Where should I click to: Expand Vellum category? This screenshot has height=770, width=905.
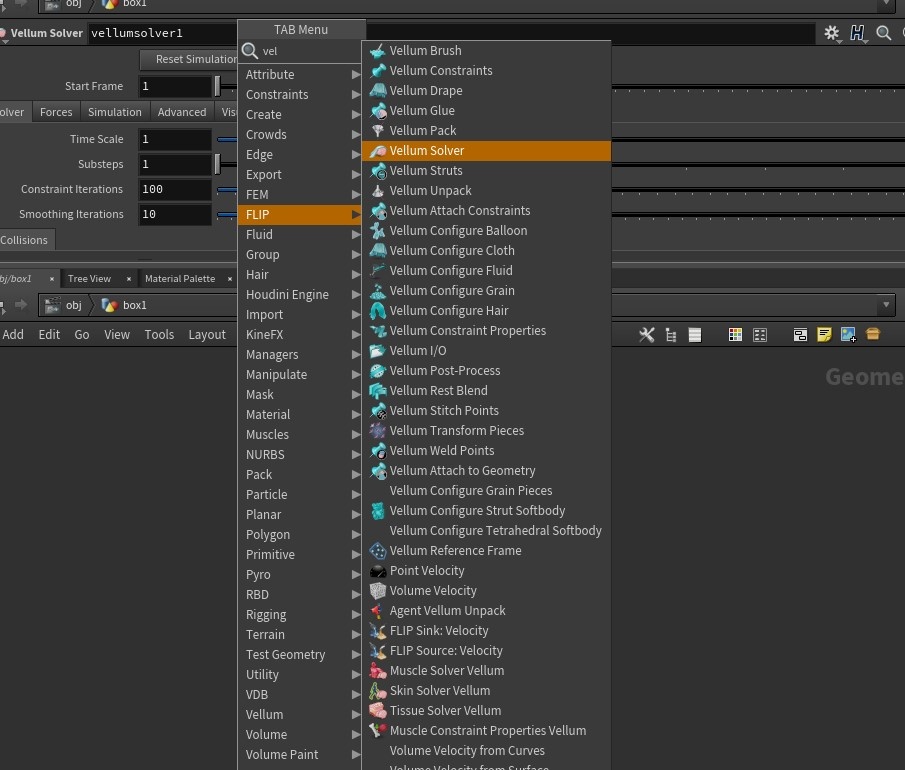click(300, 715)
